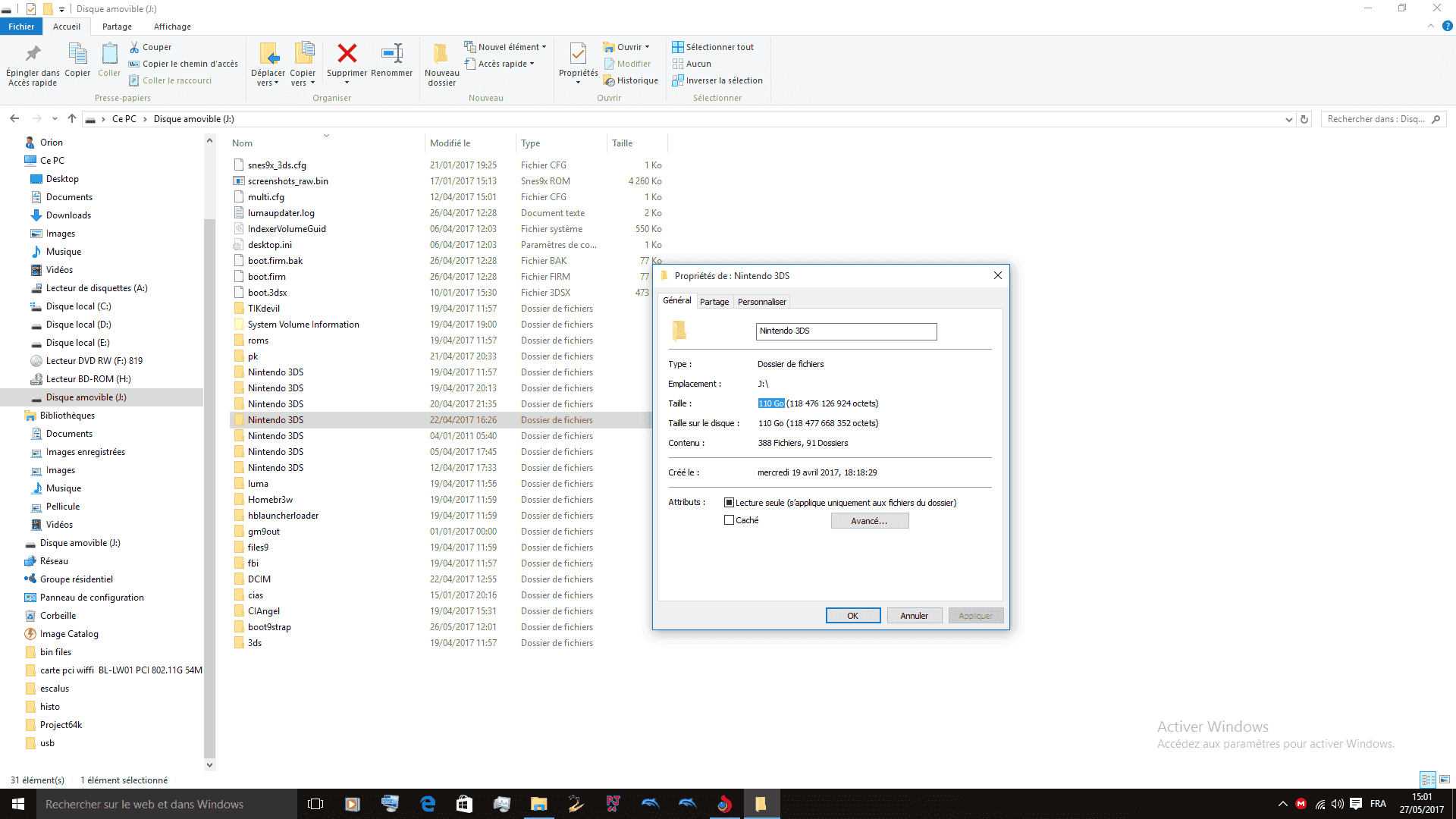The height and width of the screenshot is (819, 1456).
Task: Open Microsoft Edge from taskbar
Action: tap(428, 804)
